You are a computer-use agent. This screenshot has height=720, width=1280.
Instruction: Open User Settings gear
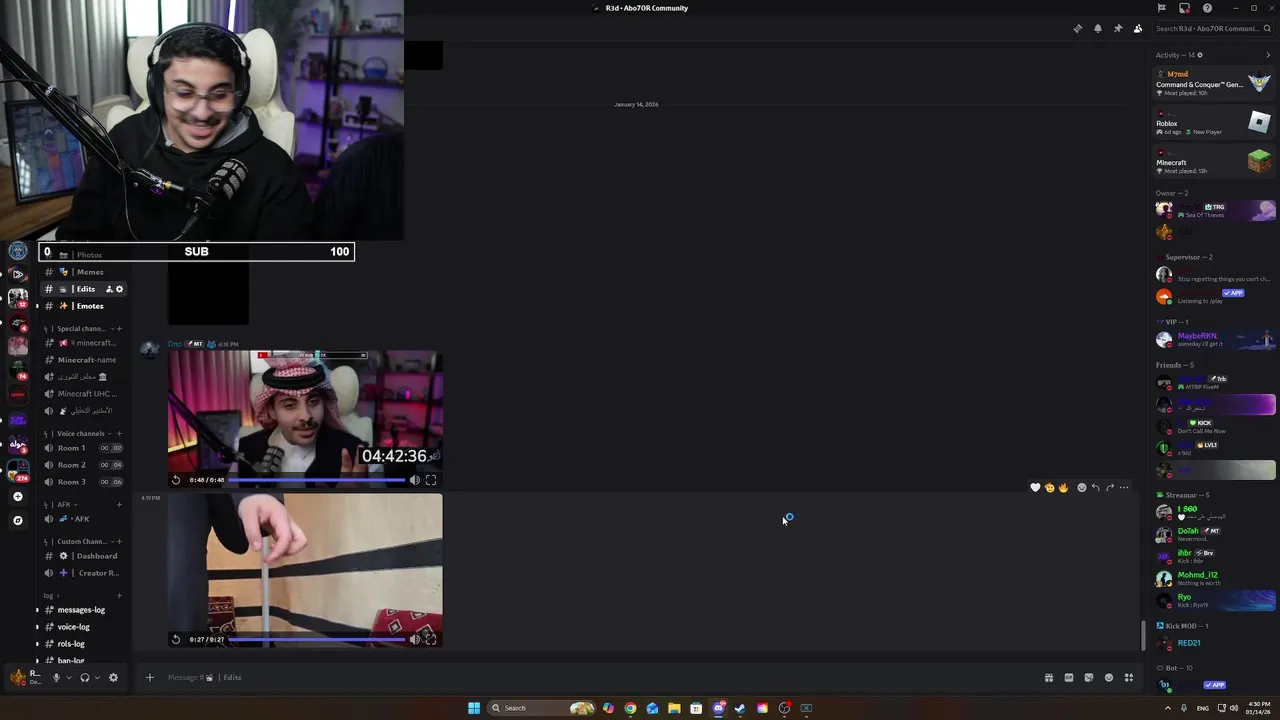point(113,677)
